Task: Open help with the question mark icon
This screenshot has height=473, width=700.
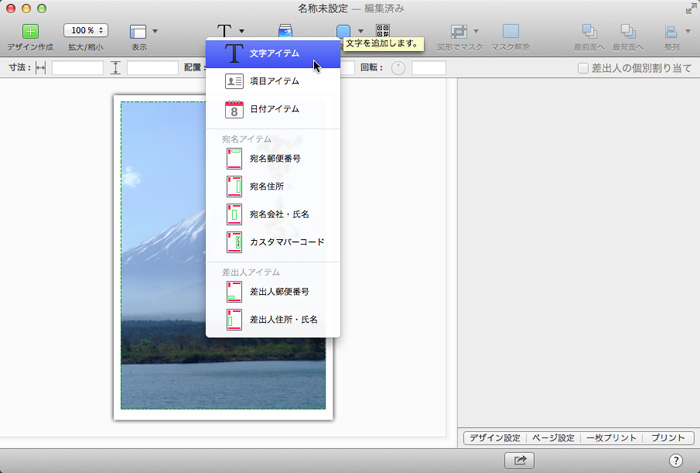Action: point(676,459)
